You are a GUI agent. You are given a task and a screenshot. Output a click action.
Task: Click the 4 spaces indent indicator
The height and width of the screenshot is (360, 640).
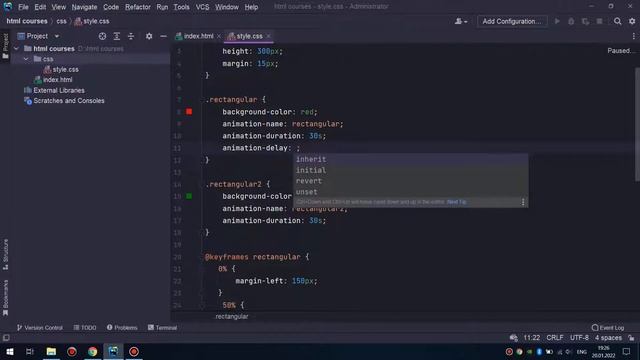coord(608,338)
